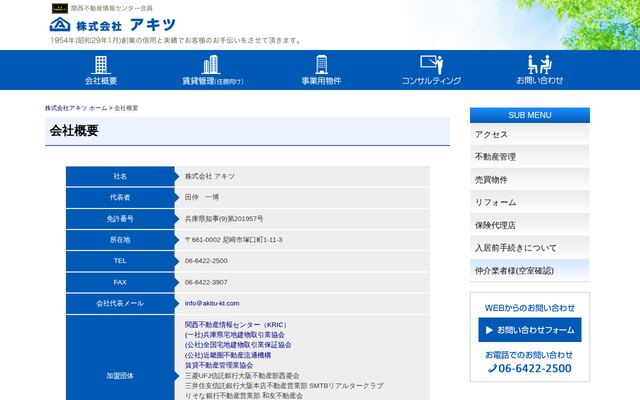640x400 pixels.
Task: Open 保険代理店 in sub menu
Action: coord(530,225)
